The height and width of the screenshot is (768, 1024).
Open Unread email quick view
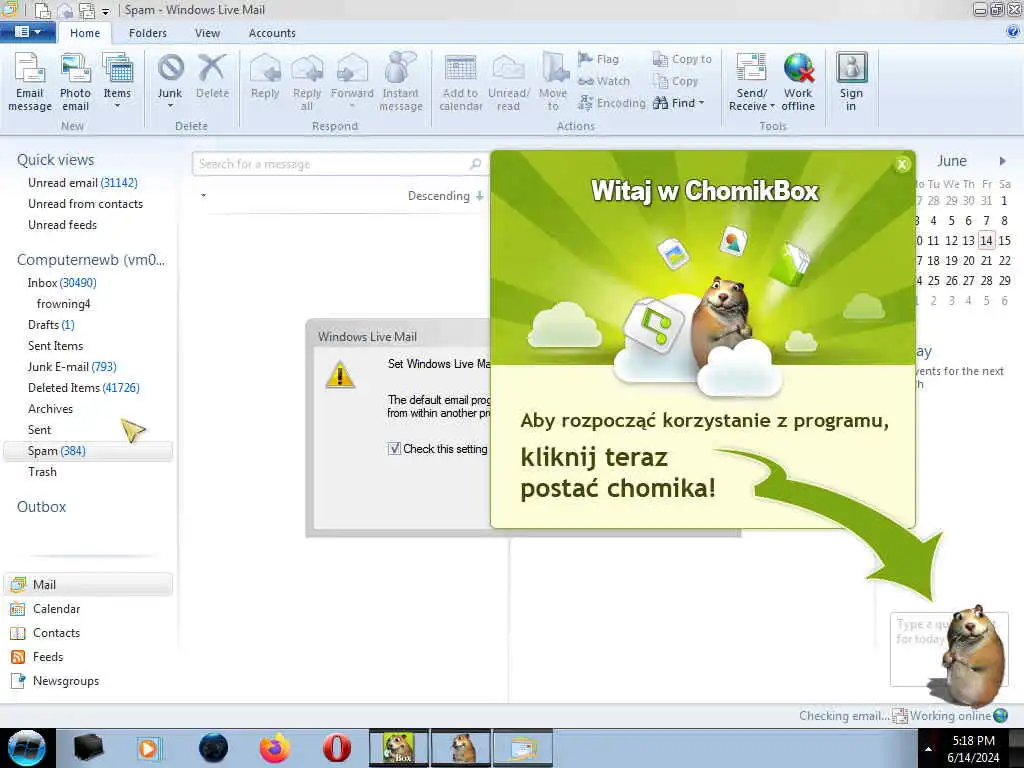(83, 183)
